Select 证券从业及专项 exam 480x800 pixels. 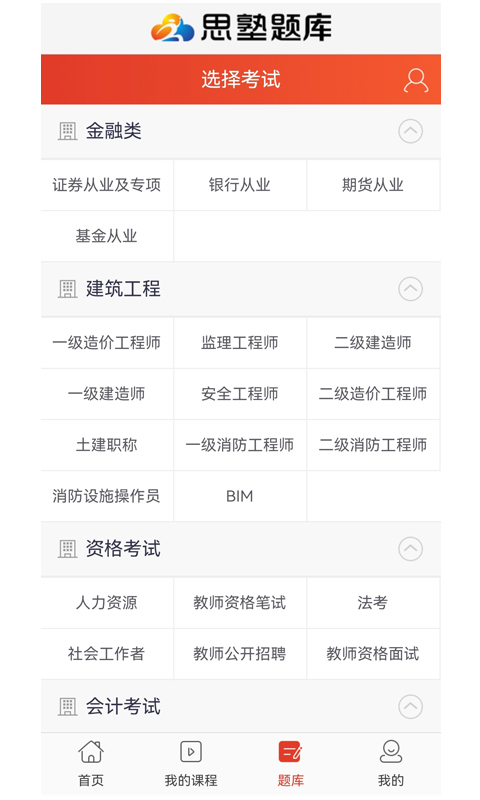tap(107, 185)
